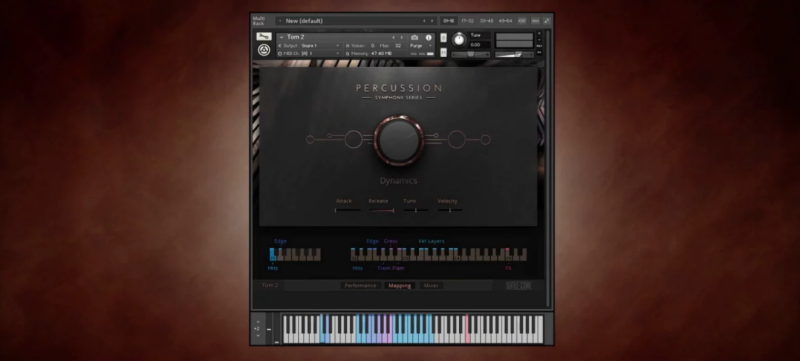Viewport: 800px width, 361px height.
Task: Click the Sonuscore logo
Action: pos(518,286)
